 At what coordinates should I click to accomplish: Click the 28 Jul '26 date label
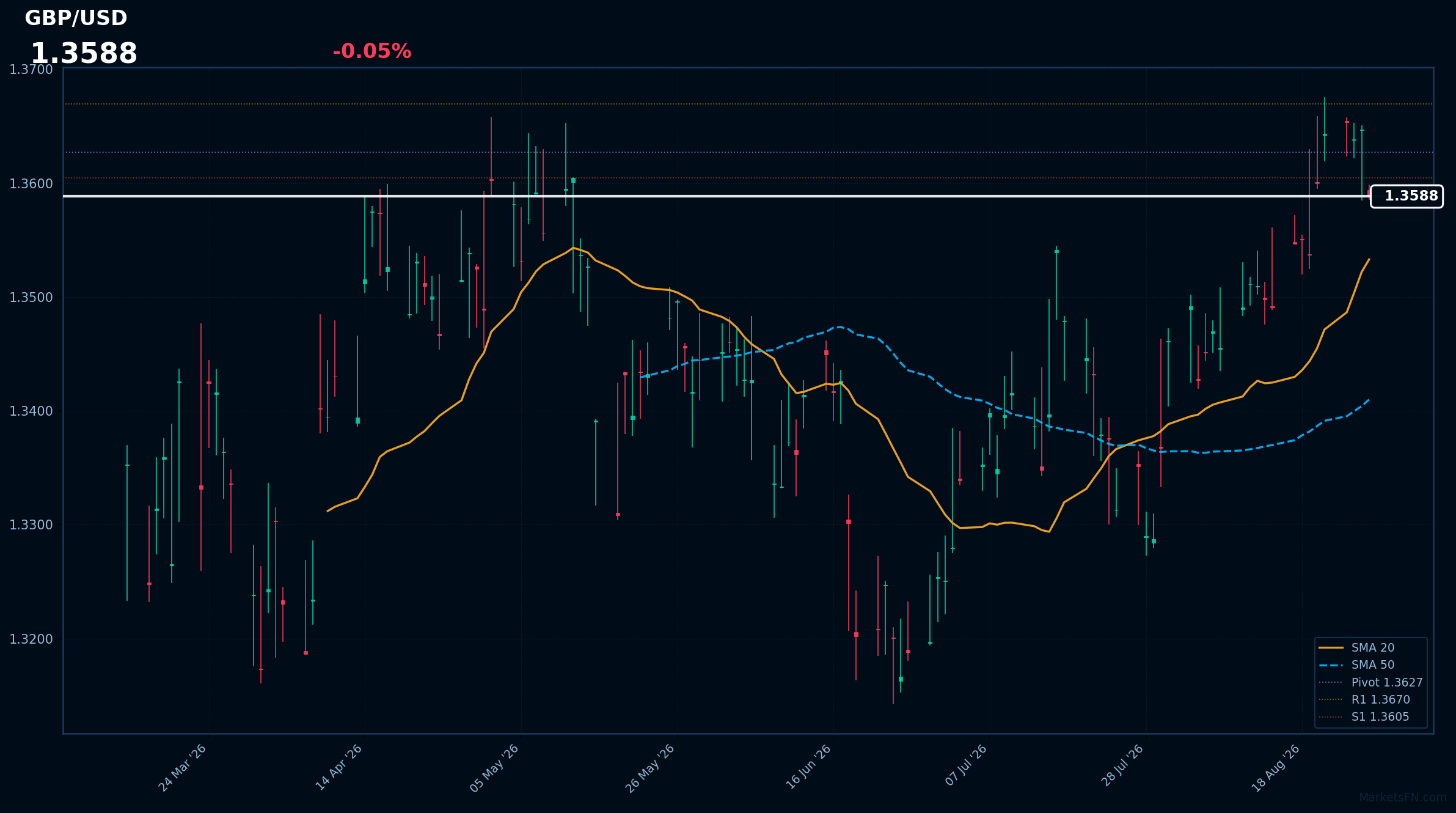[x=1122, y=765]
